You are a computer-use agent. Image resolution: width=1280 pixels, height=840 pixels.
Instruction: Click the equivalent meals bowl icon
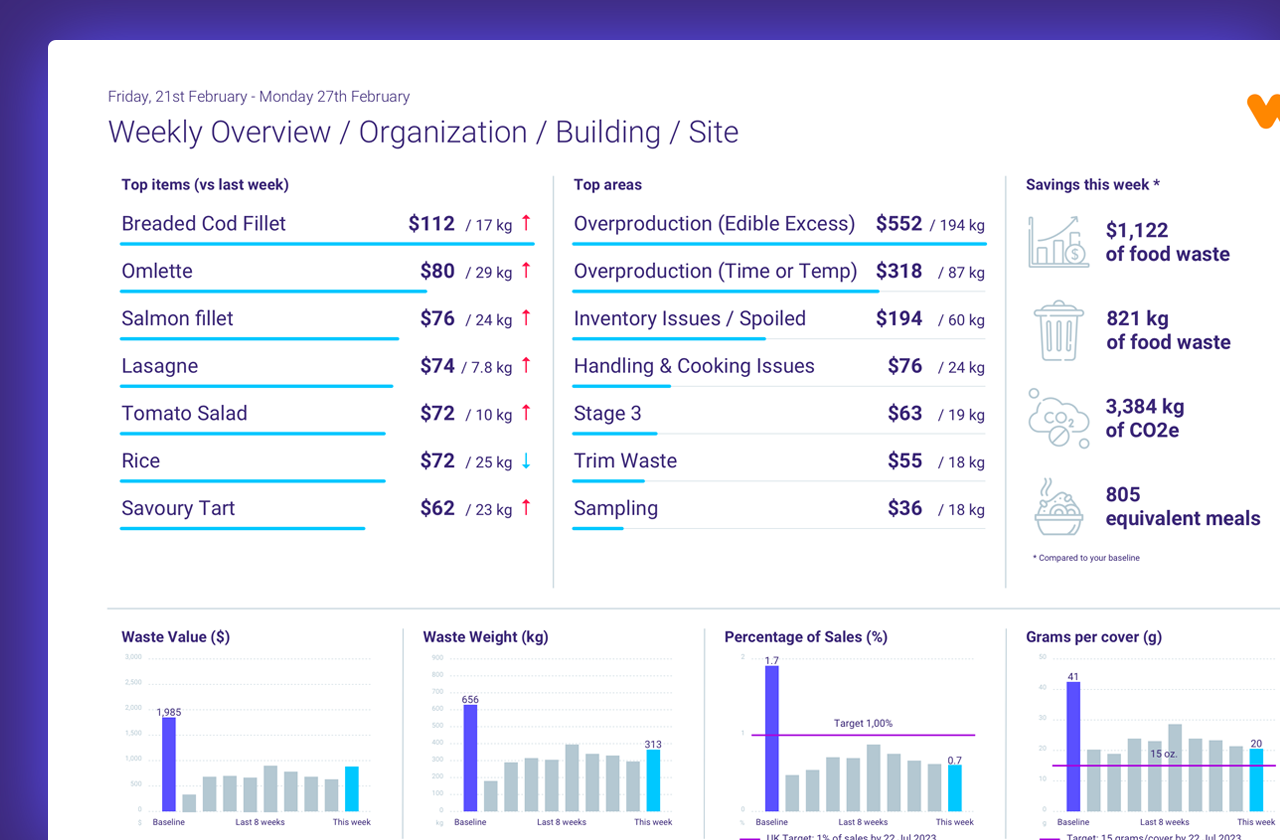pos(1058,507)
